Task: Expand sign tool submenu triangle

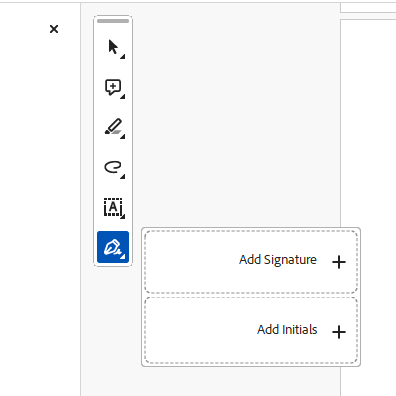Action: [123, 257]
